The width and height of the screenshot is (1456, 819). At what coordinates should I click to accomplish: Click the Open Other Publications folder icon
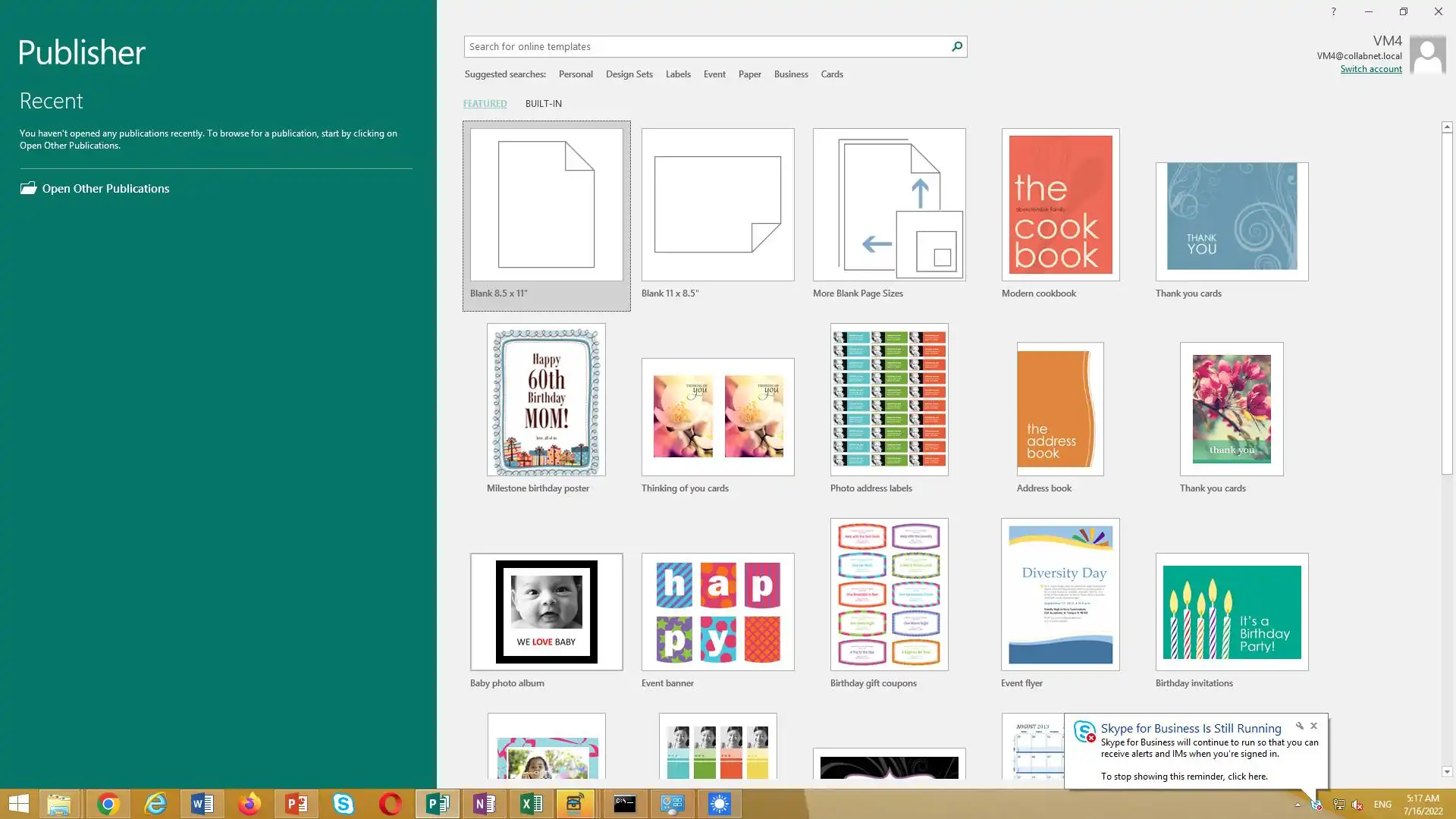[x=28, y=188]
